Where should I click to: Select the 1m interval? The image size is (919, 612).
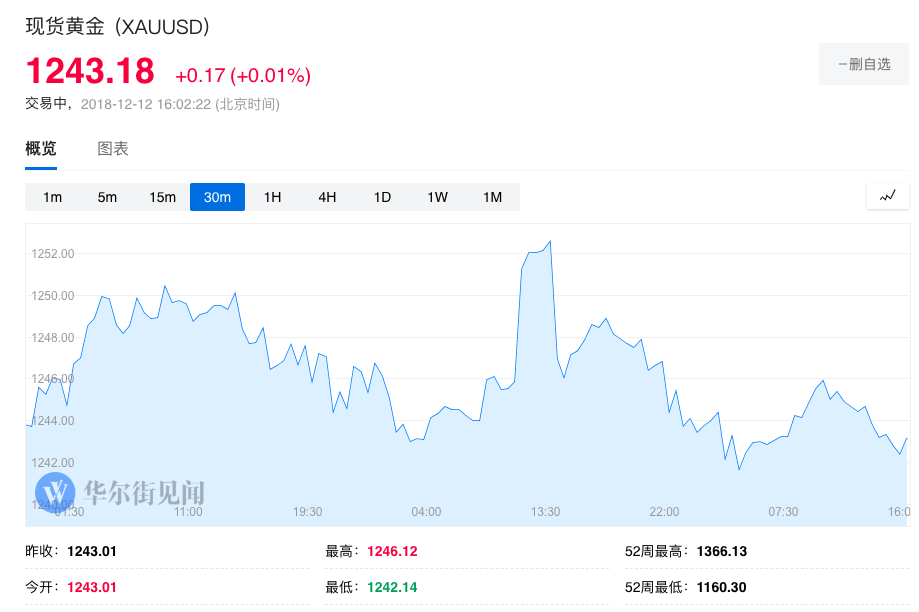coord(52,197)
